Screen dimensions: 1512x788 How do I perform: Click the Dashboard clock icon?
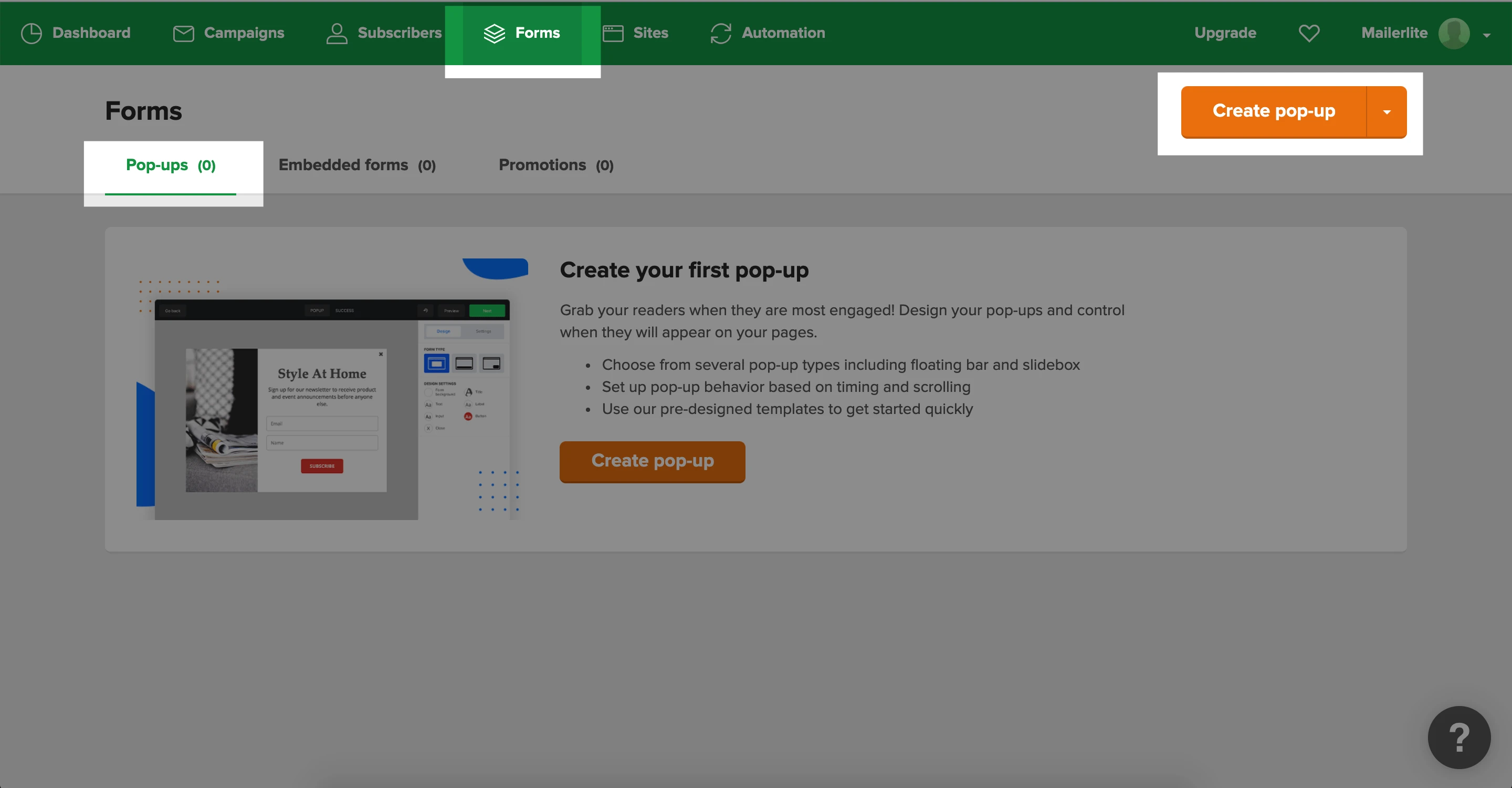coord(31,34)
